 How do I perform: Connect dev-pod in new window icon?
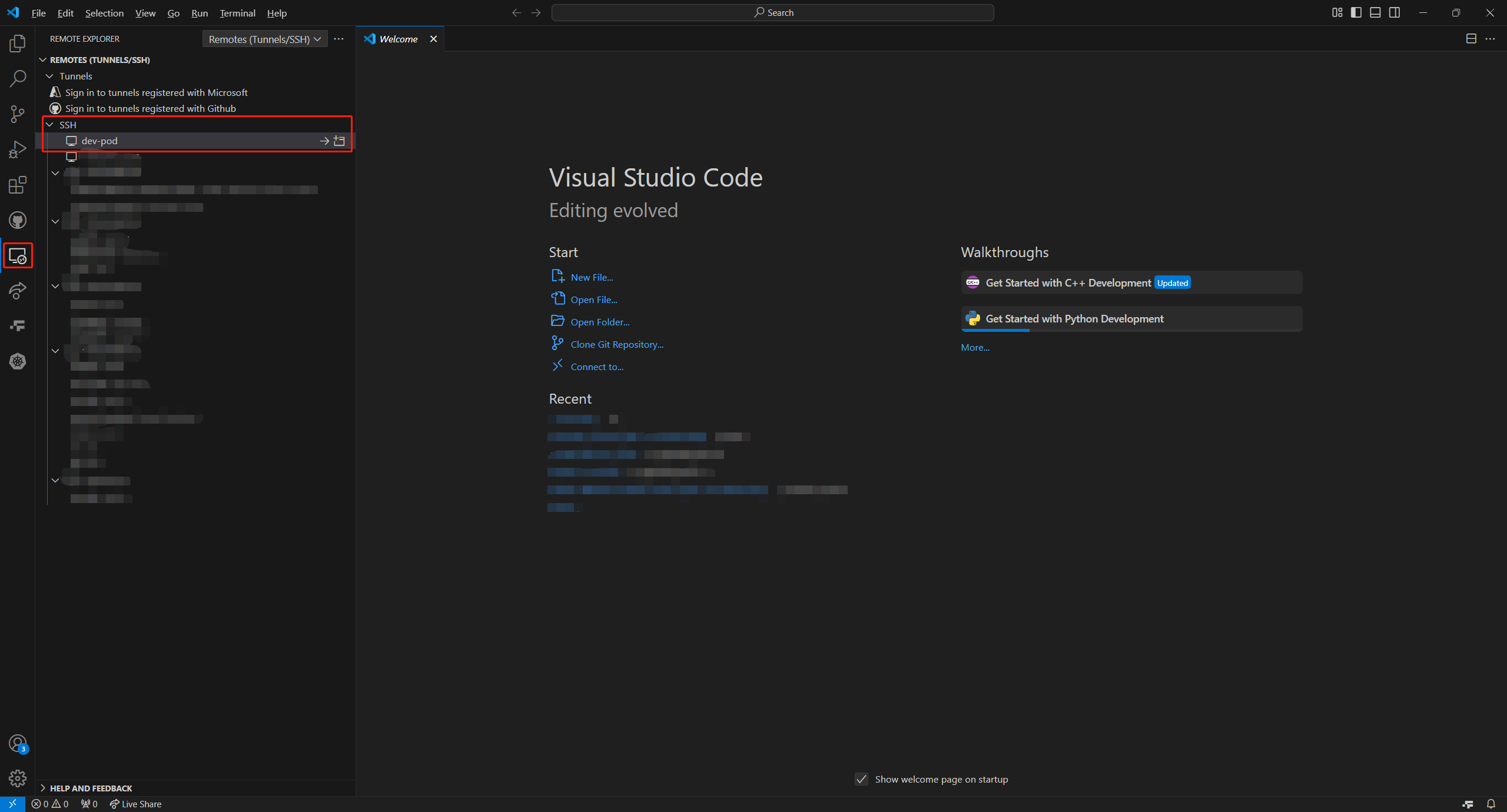click(x=339, y=141)
